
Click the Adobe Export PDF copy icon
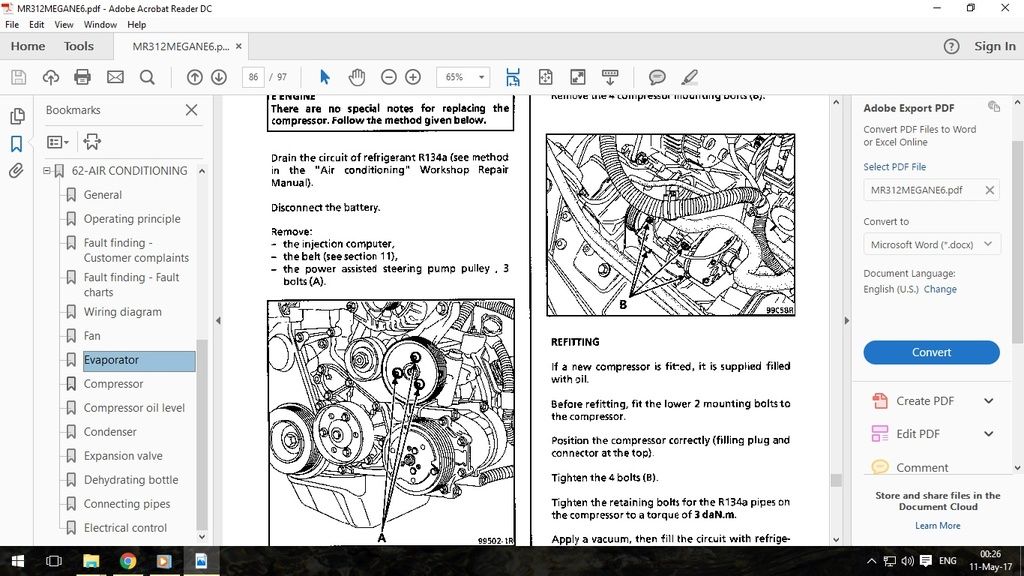click(x=994, y=106)
